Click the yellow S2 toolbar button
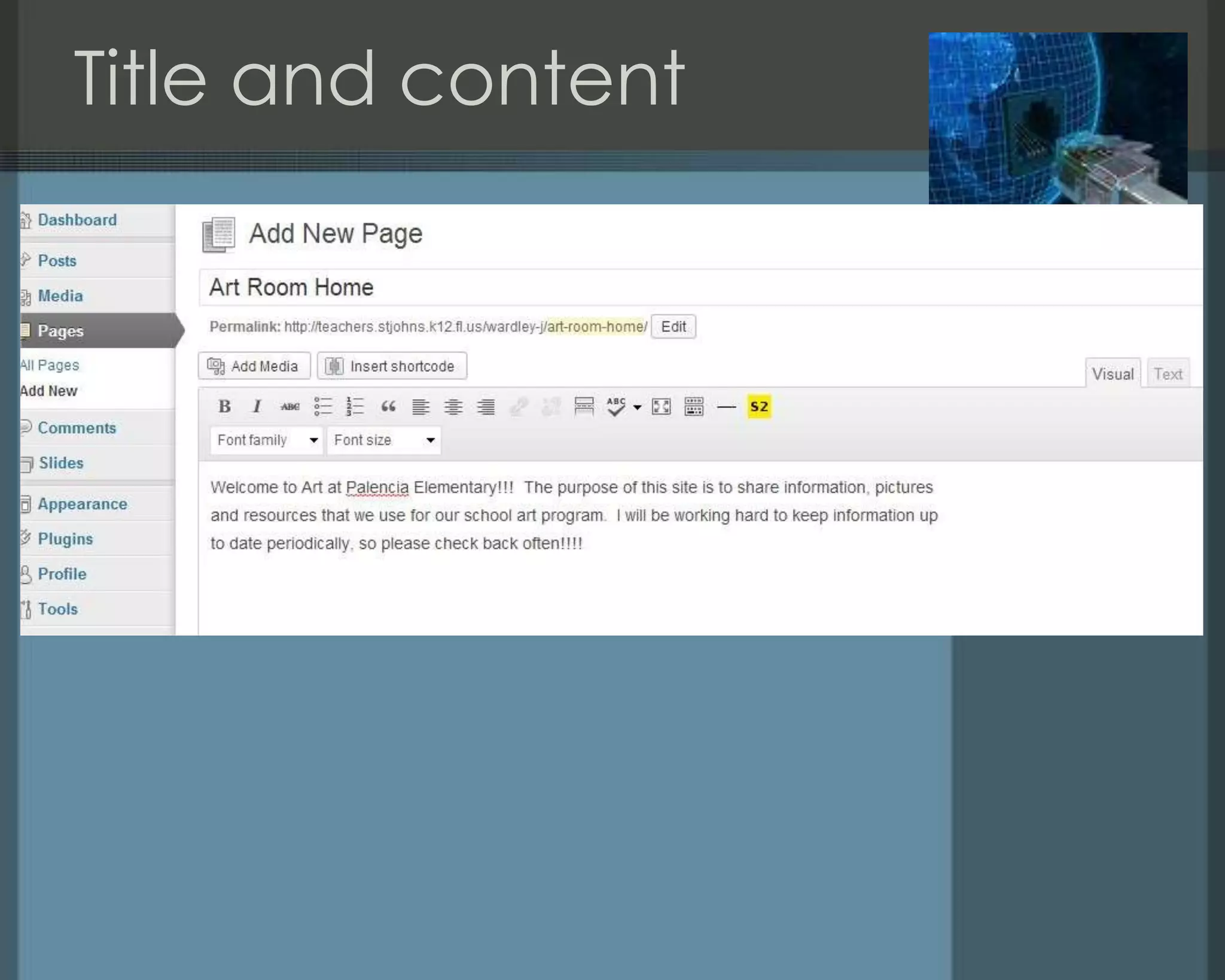1225x980 pixels. (759, 407)
